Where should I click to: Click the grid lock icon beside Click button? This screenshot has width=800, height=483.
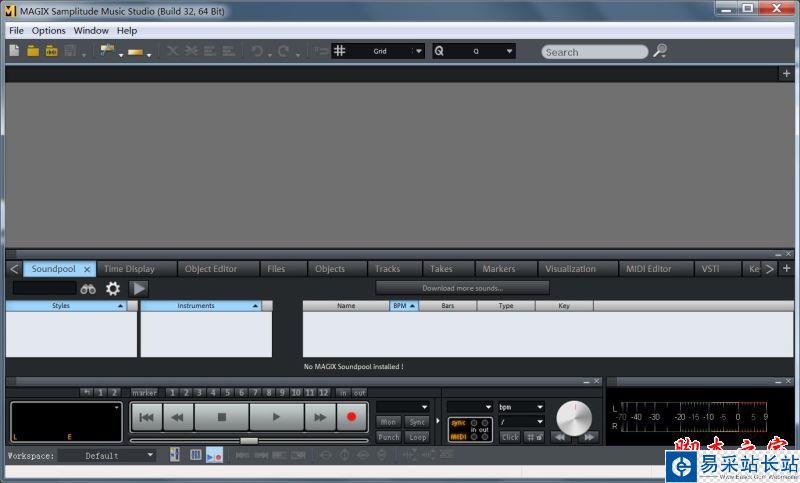(534, 437)
